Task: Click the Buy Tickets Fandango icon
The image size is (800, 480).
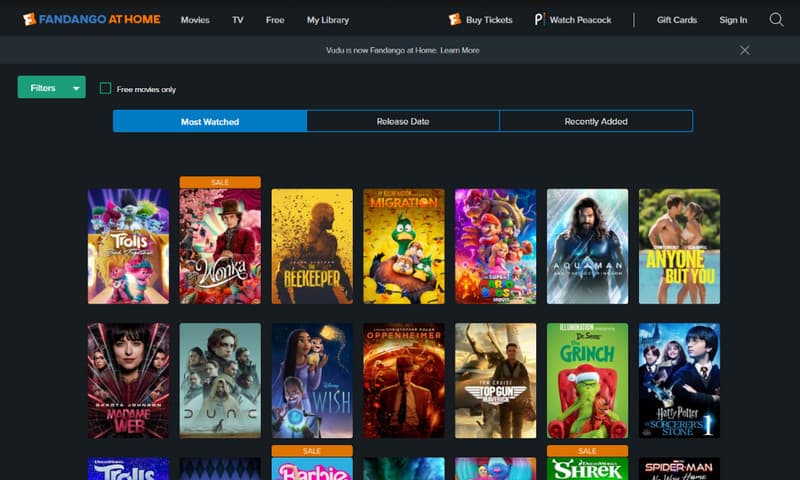Action: click(x=455, y=19)
